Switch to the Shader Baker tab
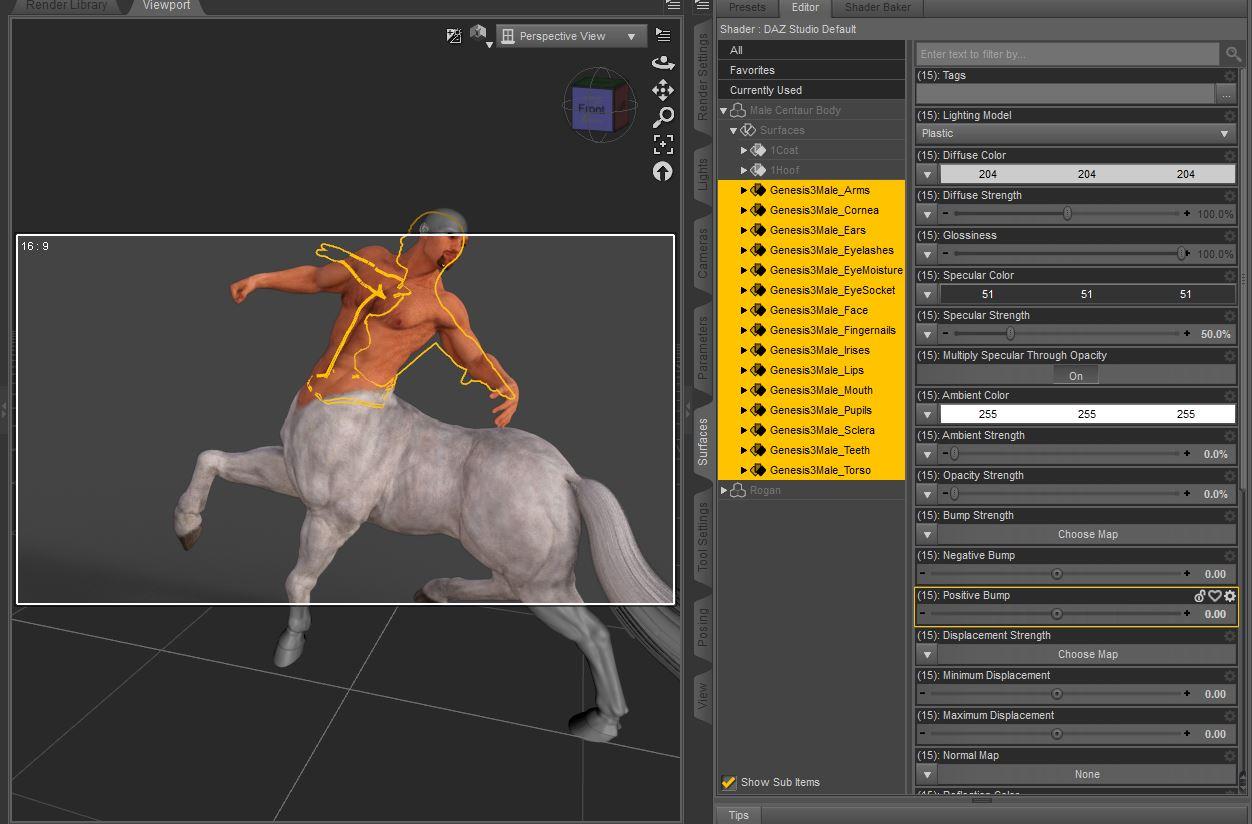Viewport: 1252px width, 824px height. pyautogui.click(x=877, y=7)
